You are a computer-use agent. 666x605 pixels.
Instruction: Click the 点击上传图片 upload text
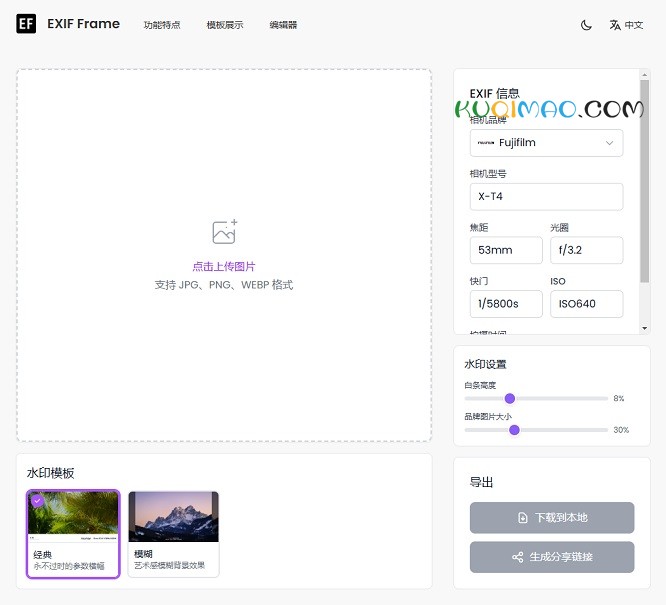[224, 266]
